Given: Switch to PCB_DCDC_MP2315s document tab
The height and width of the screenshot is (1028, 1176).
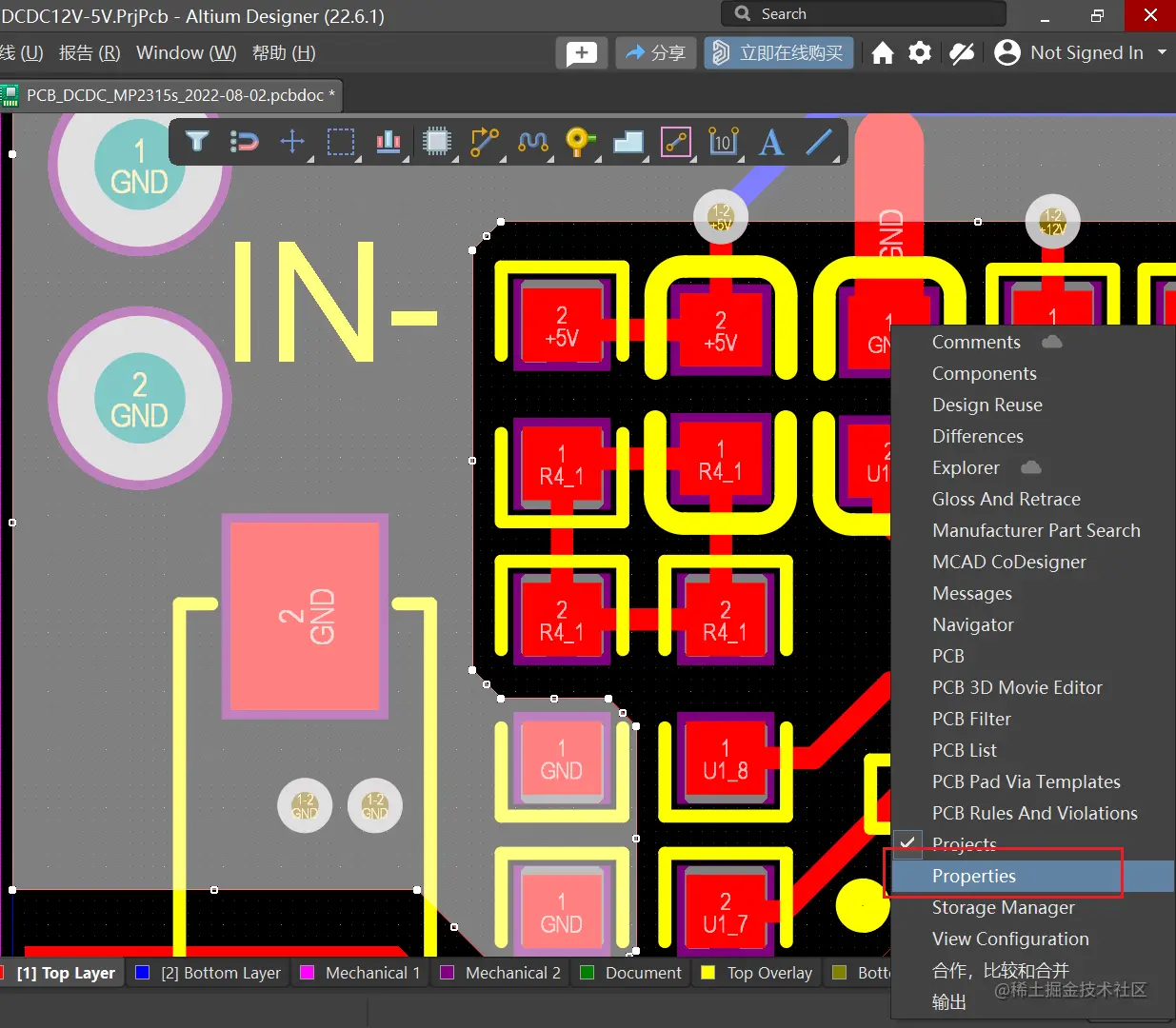Looking at the screenshot, I should click(169, 95).
